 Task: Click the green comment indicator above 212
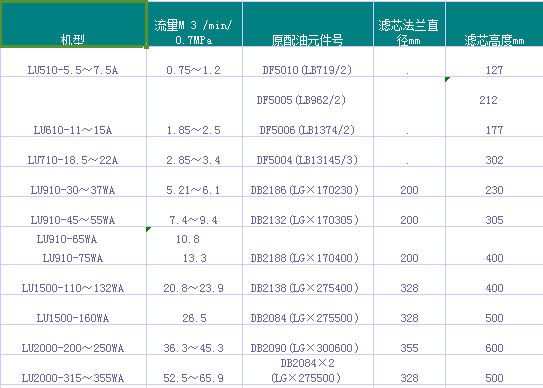tap(447, 79)
